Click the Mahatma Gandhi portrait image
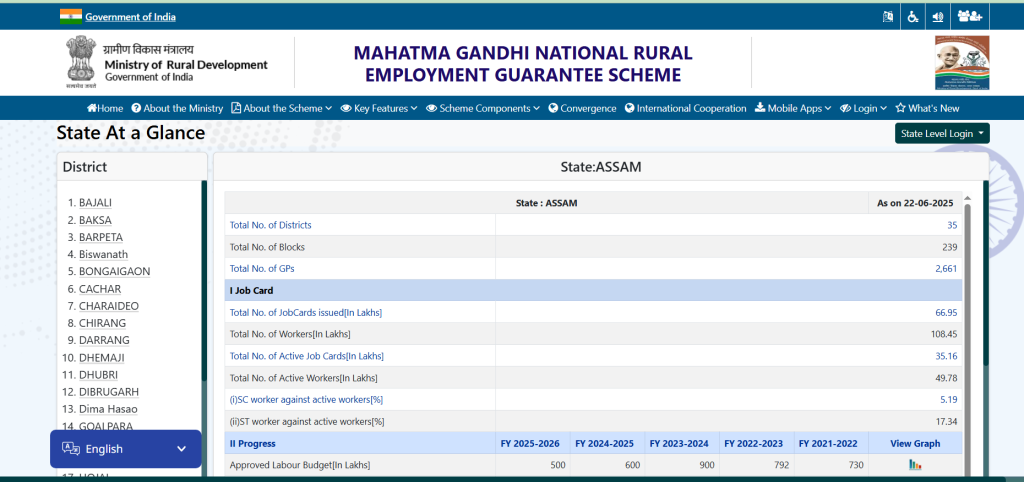Viewport: 1024px width, 482px height. tap(962, 63)
